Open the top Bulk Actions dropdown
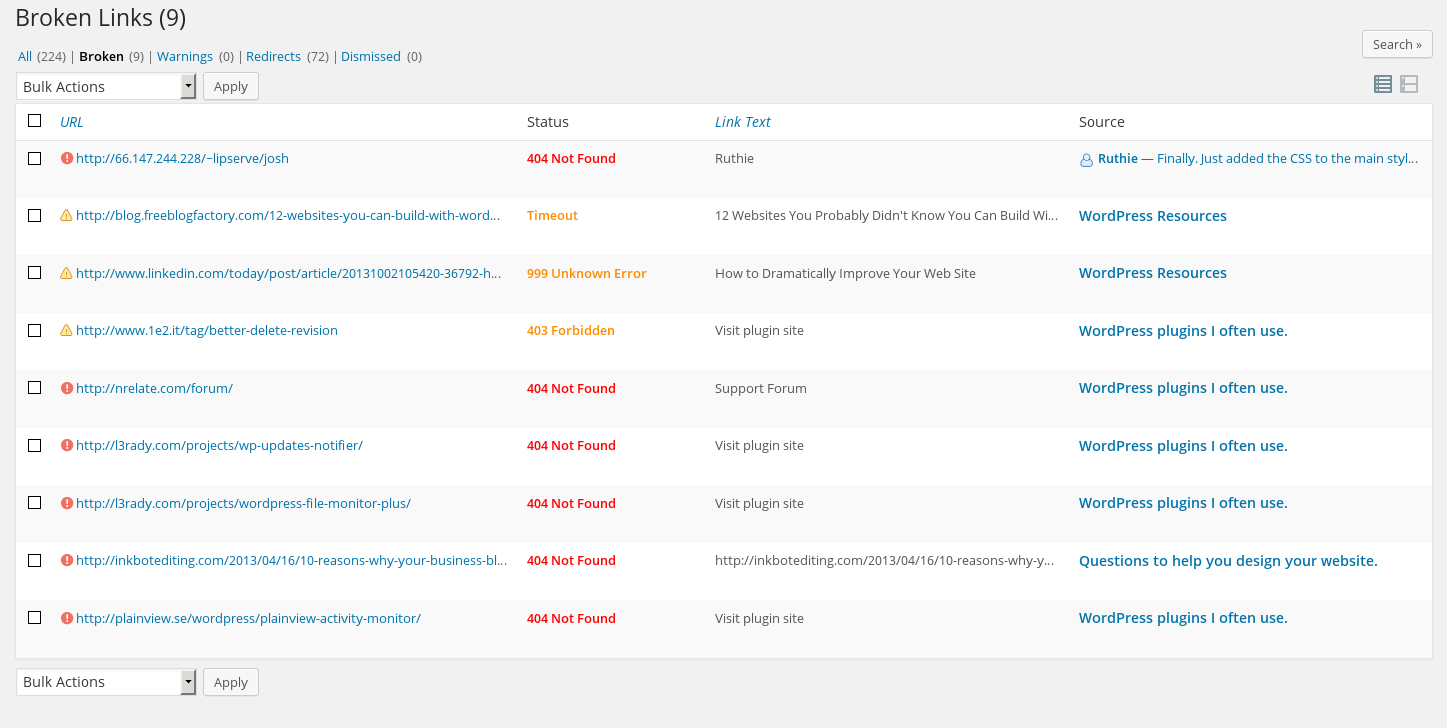The width and height of the screenshot is (1447, 728). (x=107, y=86)
